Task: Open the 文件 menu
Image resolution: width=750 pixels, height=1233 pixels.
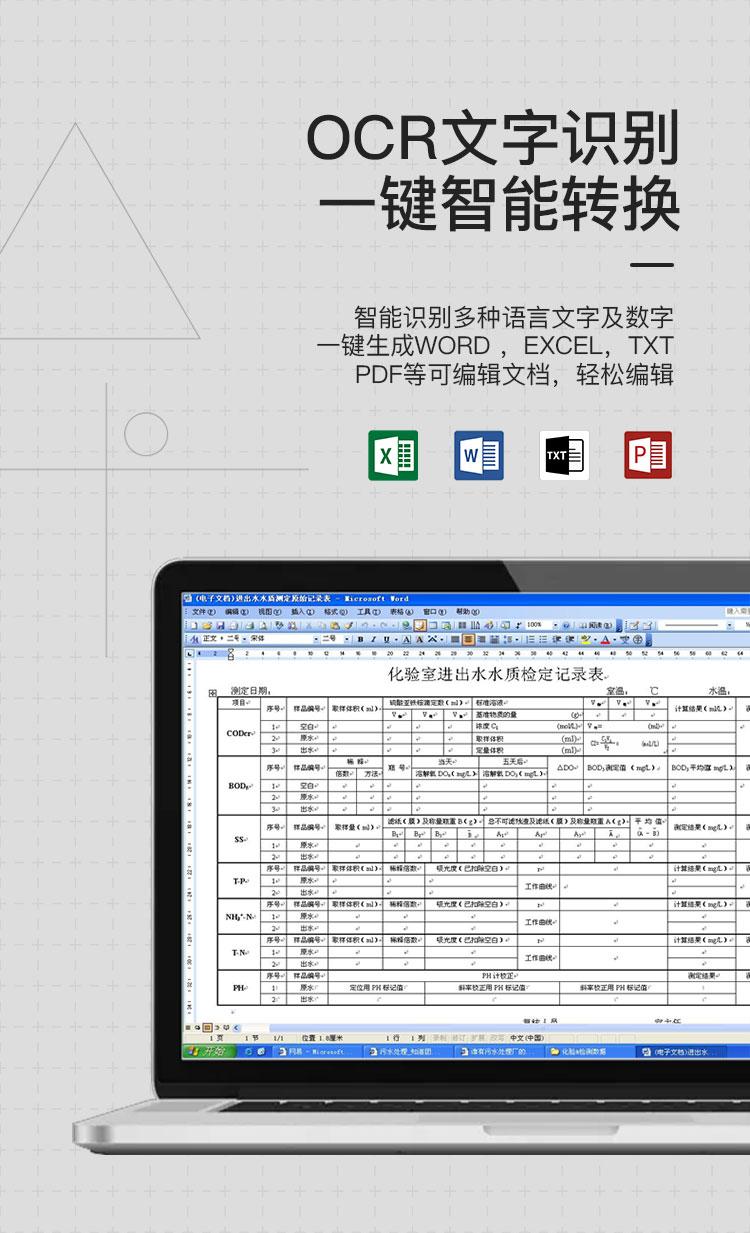Action: [203, 611]
